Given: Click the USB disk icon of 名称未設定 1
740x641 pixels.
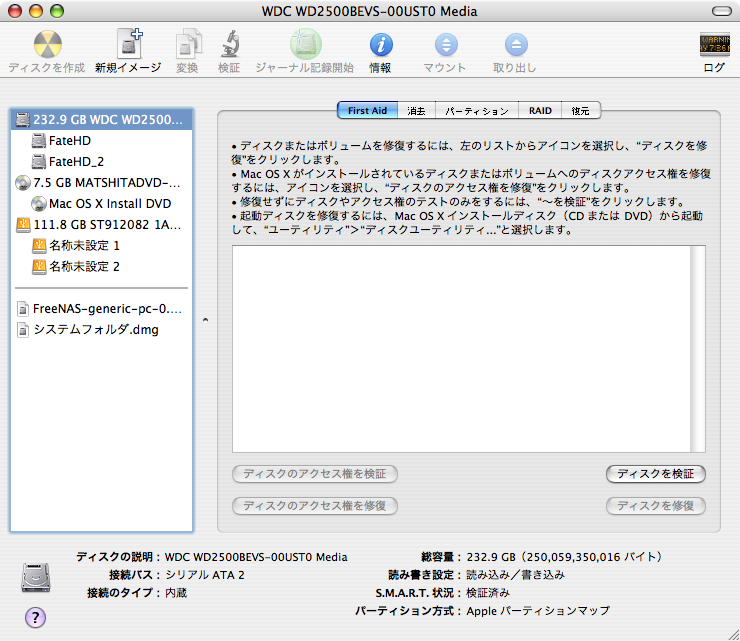Looking at the screenshot, I should click(39, 245).
